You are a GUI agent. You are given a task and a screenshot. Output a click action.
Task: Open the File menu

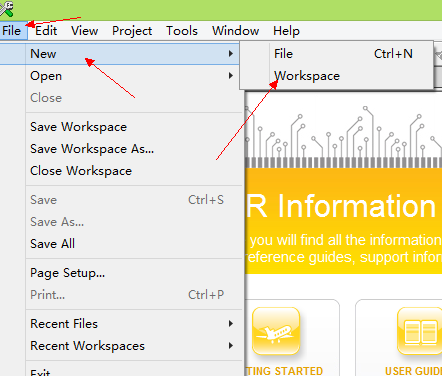click(x=12, y=31)
